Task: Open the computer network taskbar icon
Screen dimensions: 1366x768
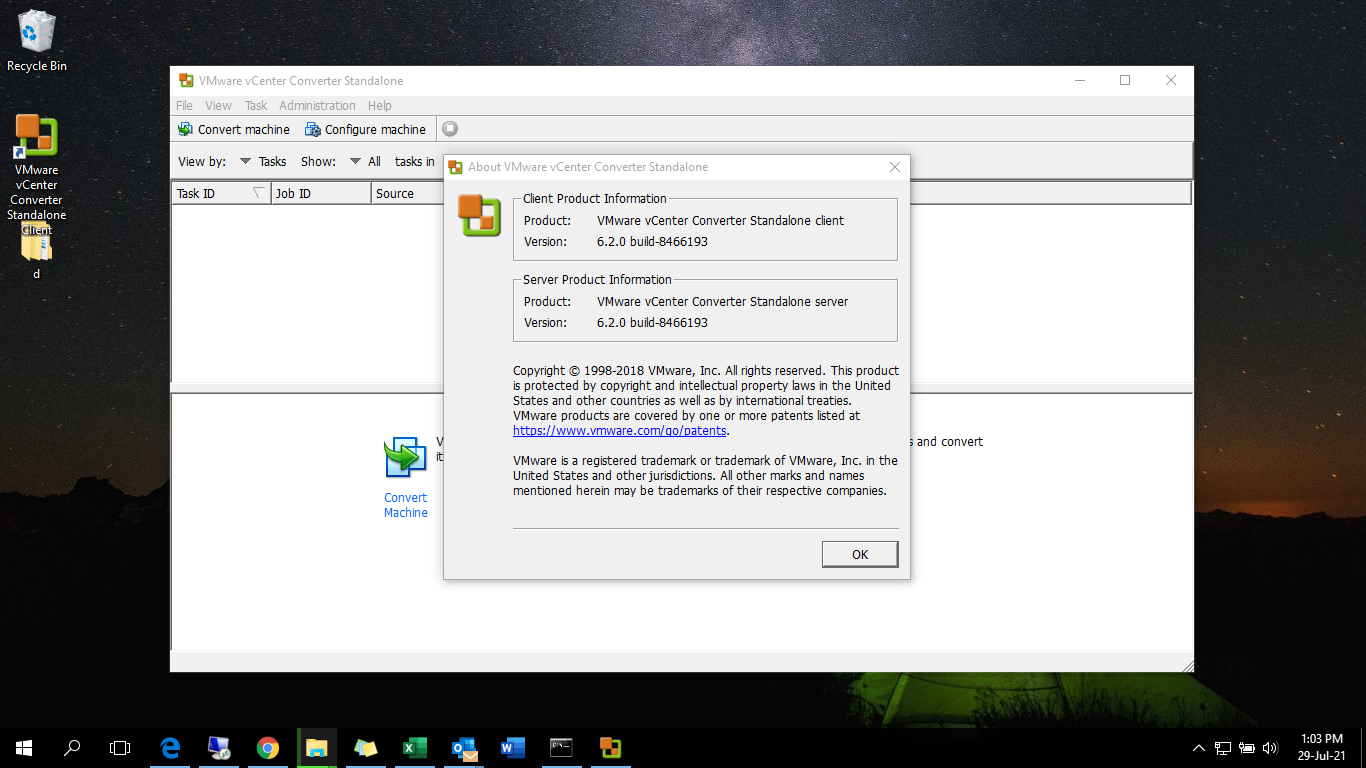Action: (x=219, y=747)
